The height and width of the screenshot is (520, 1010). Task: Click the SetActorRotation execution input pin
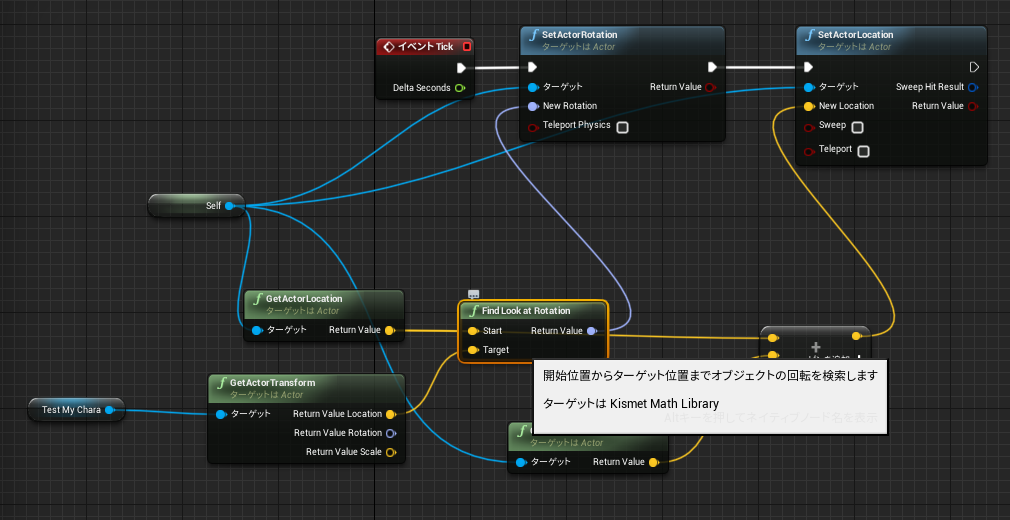[x=532, y=68]
